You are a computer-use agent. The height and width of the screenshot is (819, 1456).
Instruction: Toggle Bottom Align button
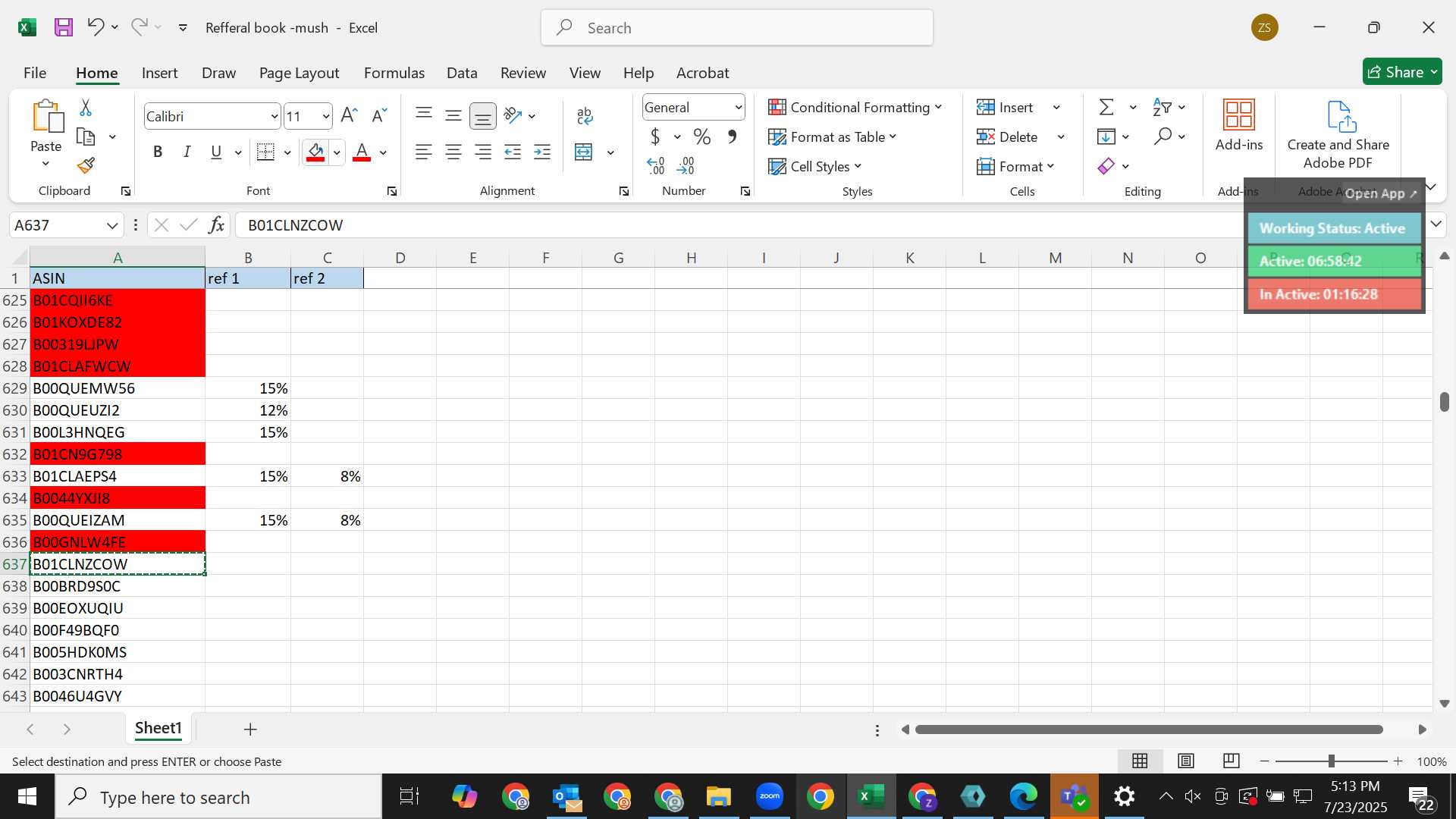(x=483, y=115)
